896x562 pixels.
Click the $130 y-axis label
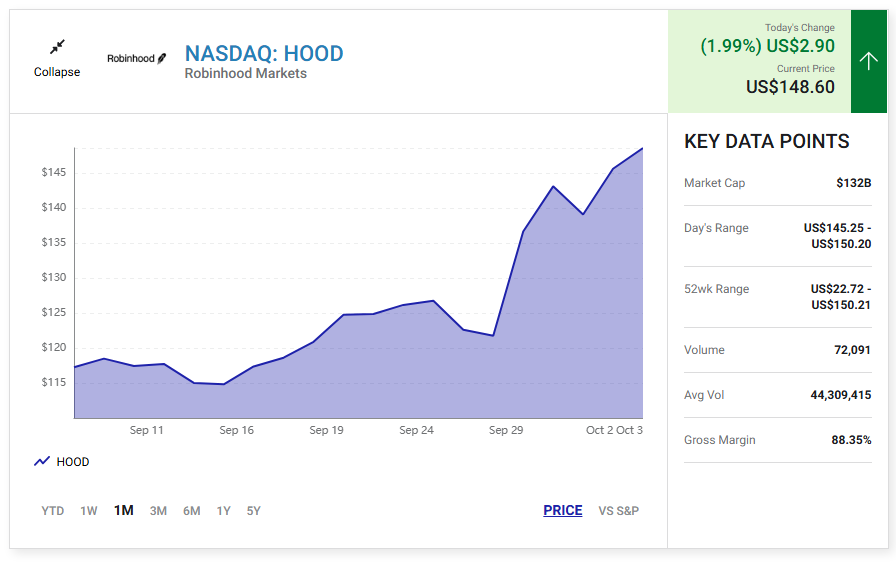point(54,277)
